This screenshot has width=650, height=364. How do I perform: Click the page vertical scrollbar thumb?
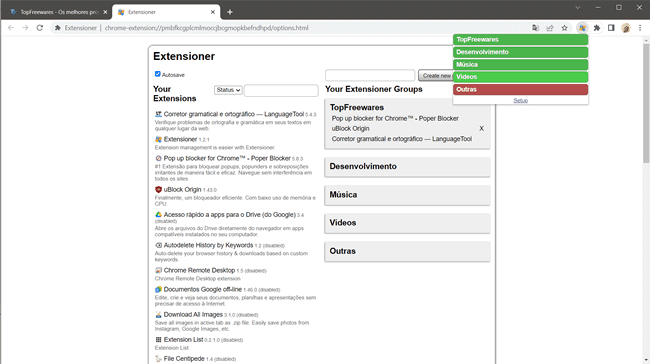pos(646,103)
